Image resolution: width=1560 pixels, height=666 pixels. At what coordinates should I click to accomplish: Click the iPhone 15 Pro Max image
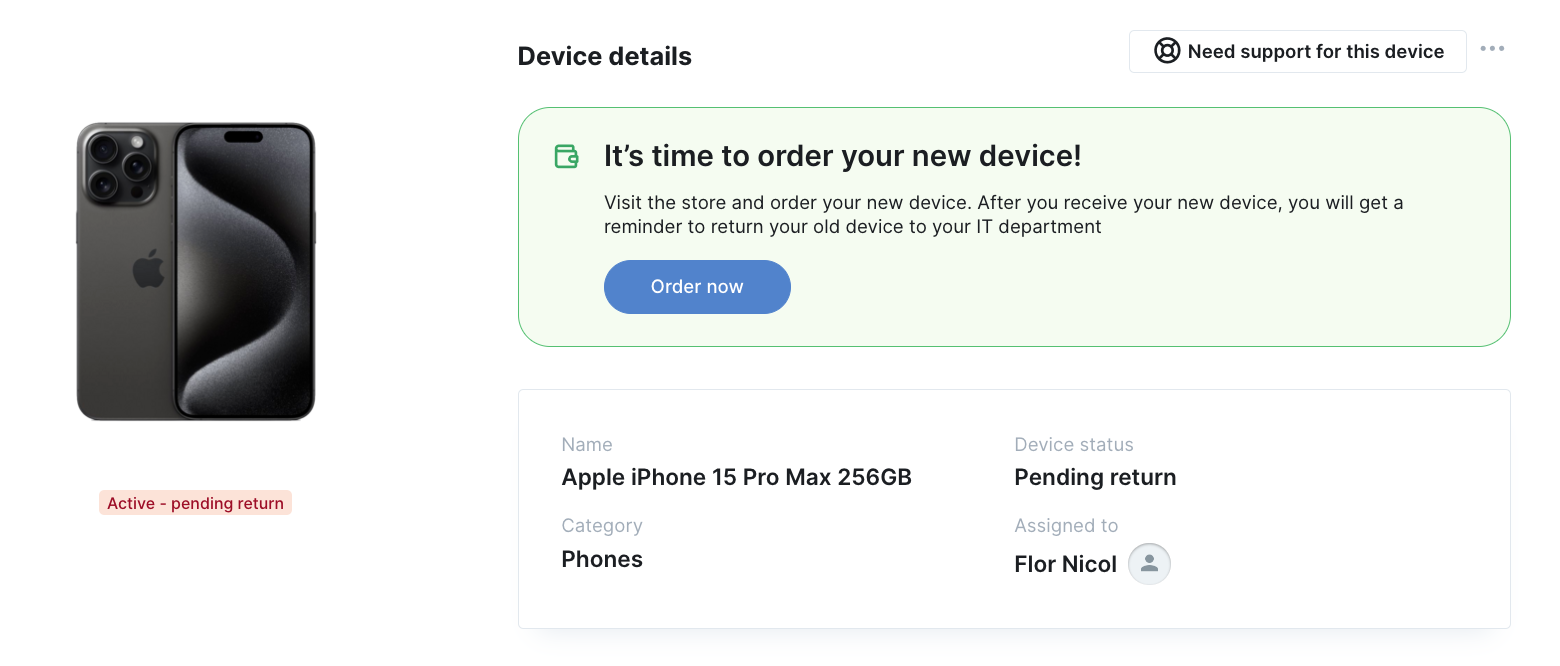point(196,271)
